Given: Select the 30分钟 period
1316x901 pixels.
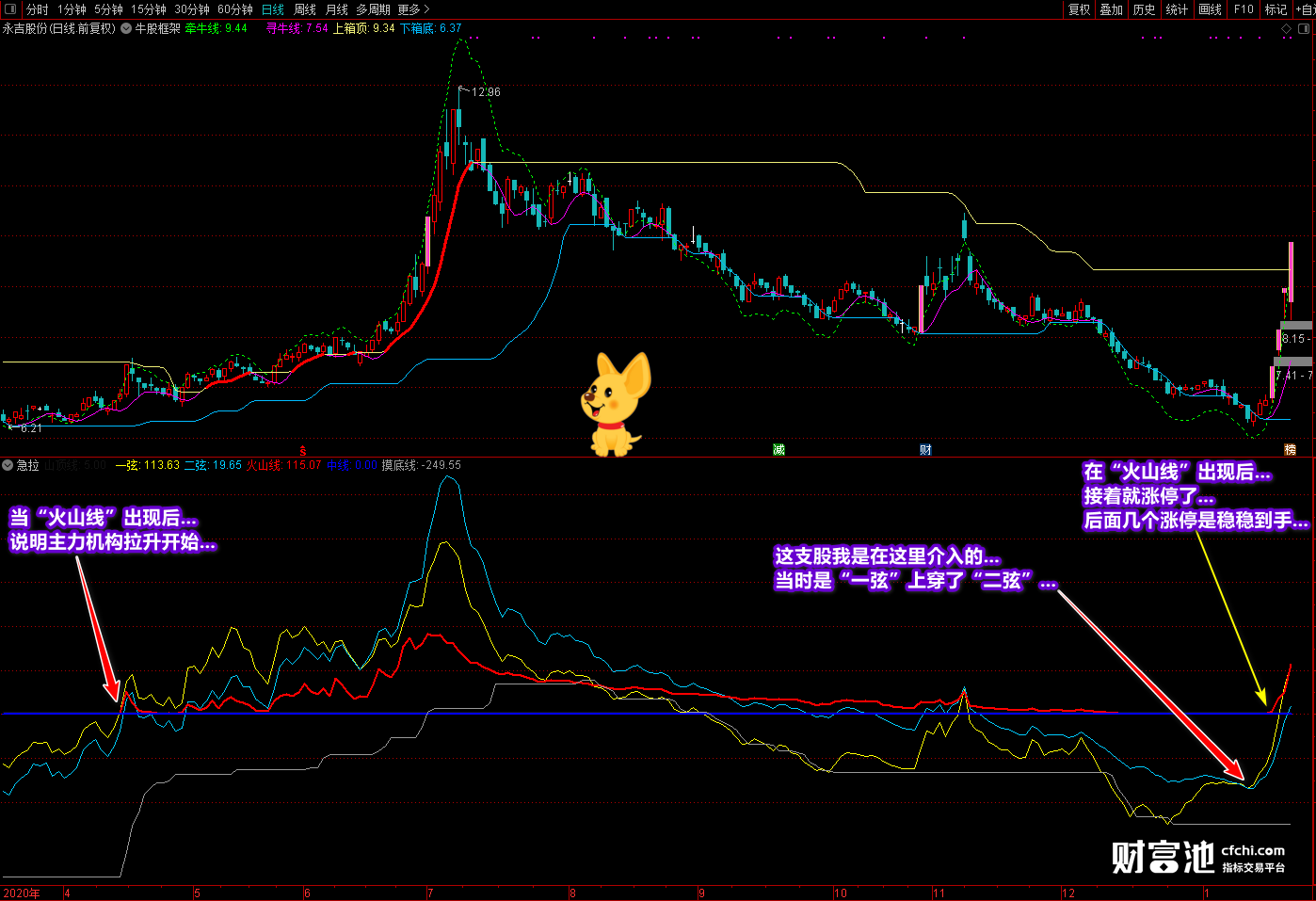Looking at the screenshot, I should pyautogui.click(x=192, y=9).
